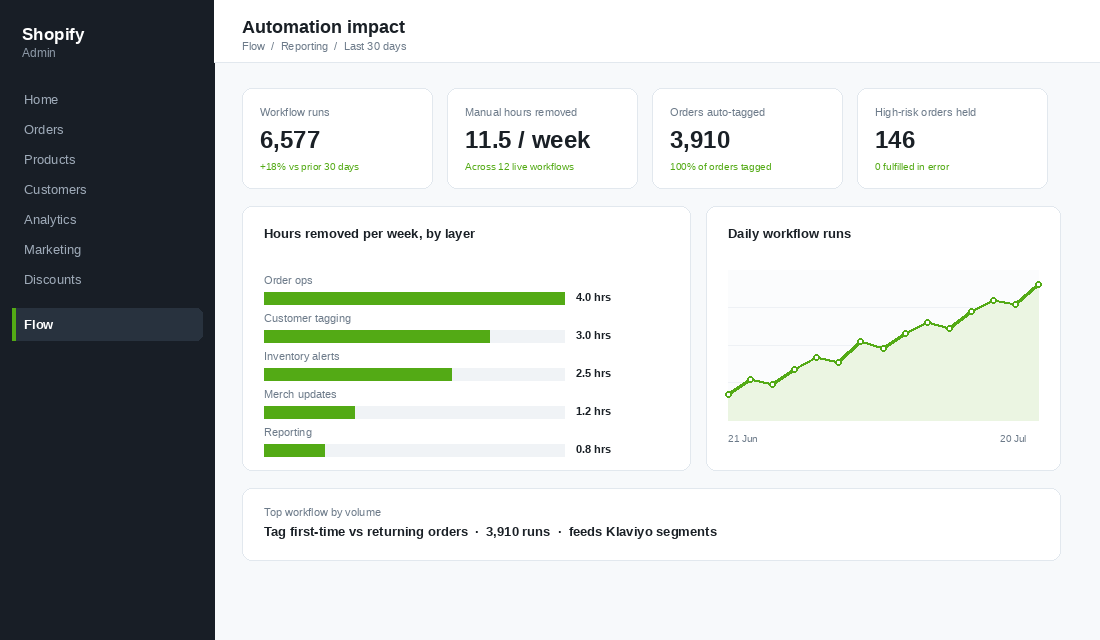
Task: Click the 0.8 hrs value
Action: (x=593, y=449)
